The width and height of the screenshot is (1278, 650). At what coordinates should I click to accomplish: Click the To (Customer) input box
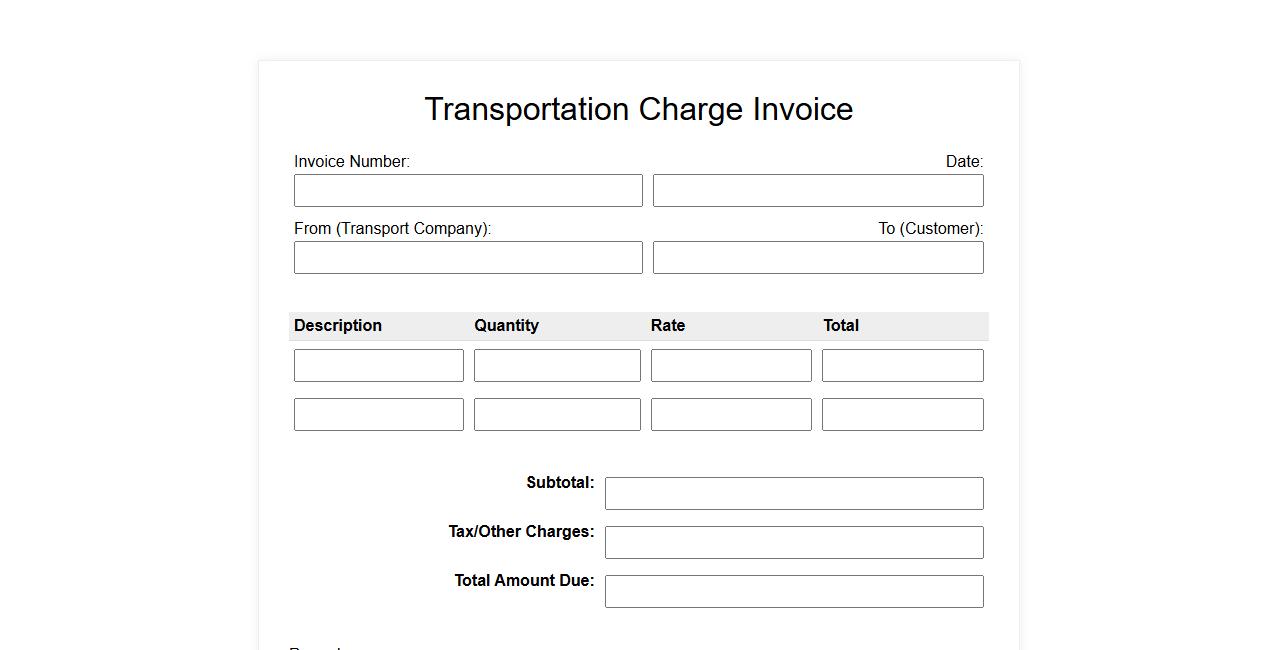[x=818, y=258]
